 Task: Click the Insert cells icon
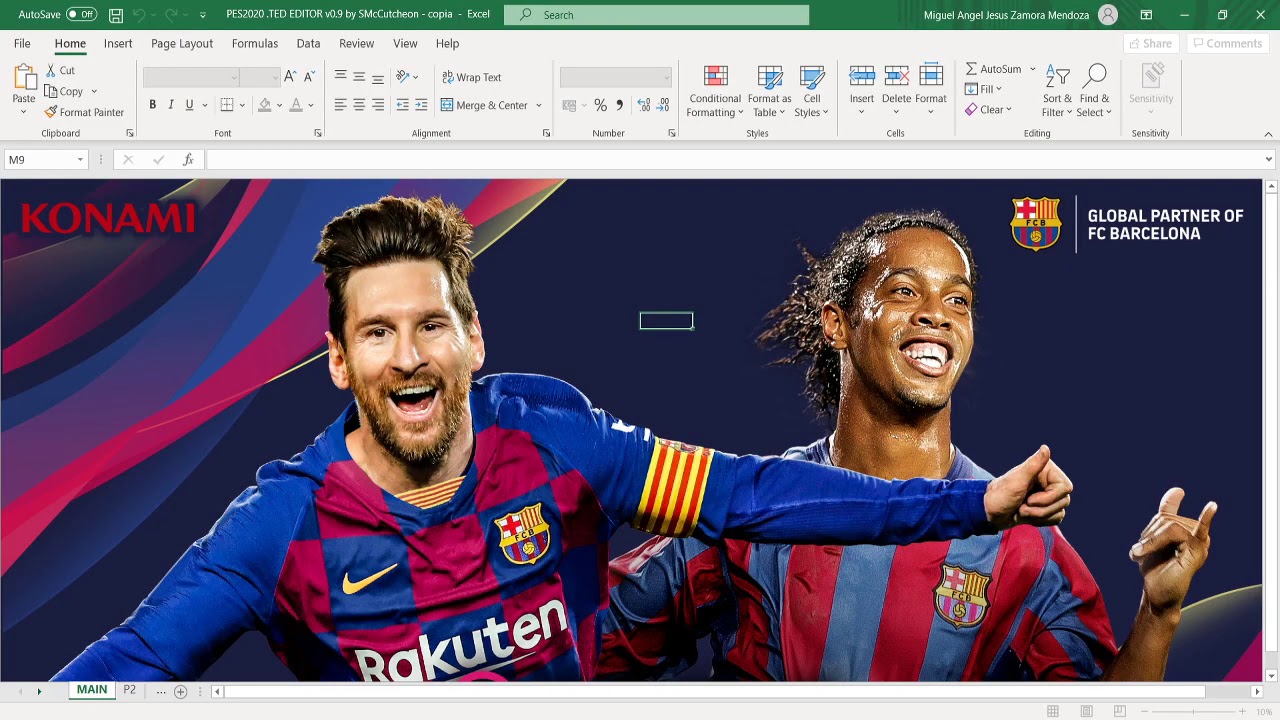coord(861,76)
